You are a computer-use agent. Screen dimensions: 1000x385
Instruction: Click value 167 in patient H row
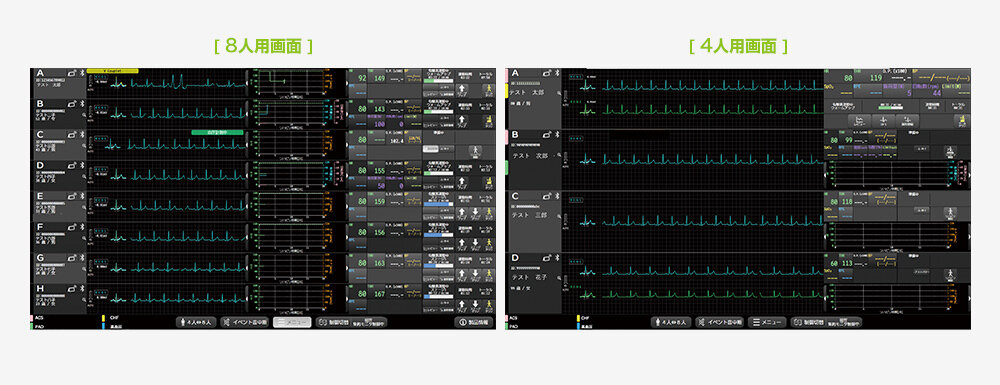pyautogui.click(x=379, y=294)
